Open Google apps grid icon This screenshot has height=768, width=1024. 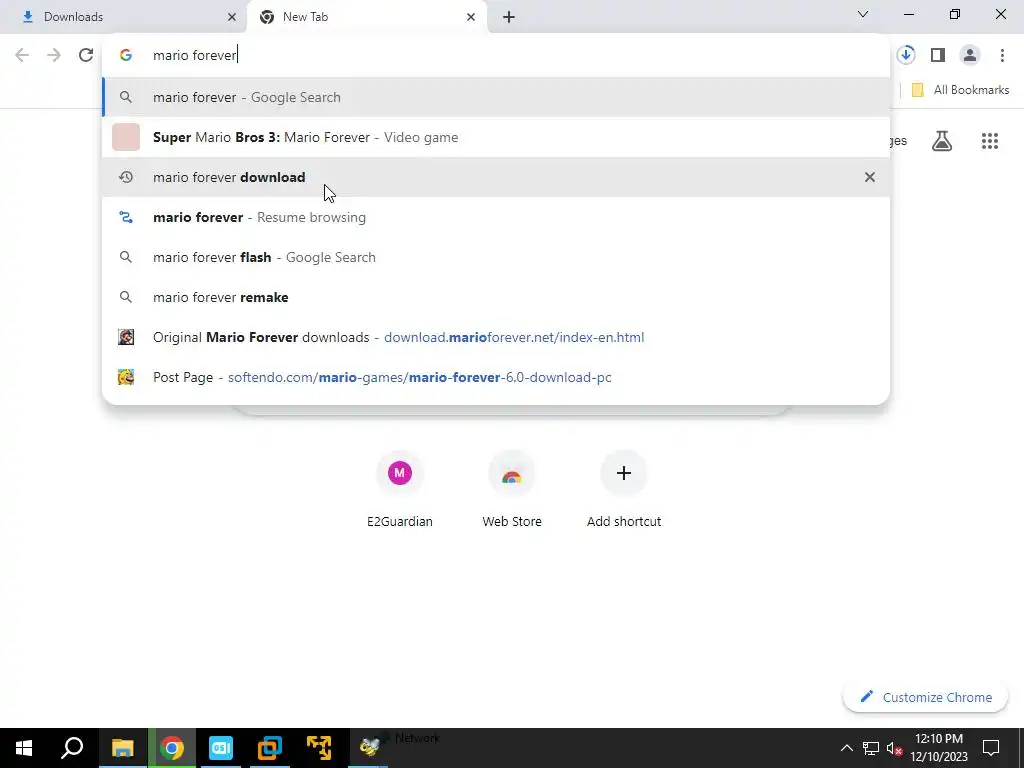pos(990,141)
